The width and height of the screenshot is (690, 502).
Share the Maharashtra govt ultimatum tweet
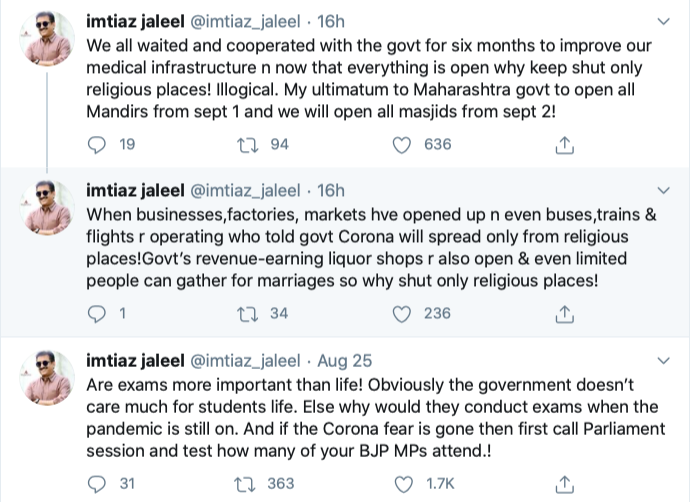pyautogui.click(x=564, y=145)
